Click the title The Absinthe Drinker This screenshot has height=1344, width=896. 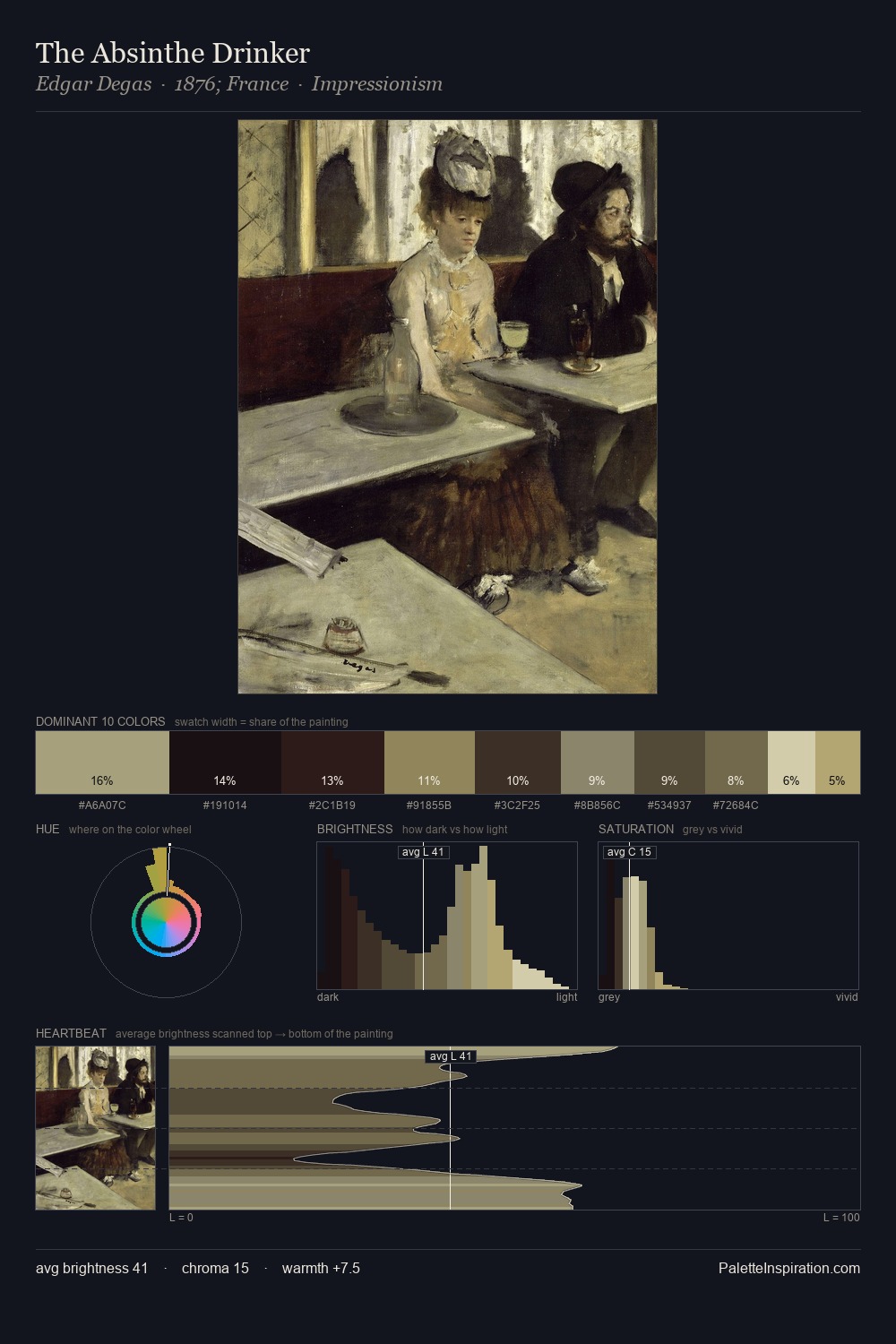pyautogui.click(x=173, y=53)
